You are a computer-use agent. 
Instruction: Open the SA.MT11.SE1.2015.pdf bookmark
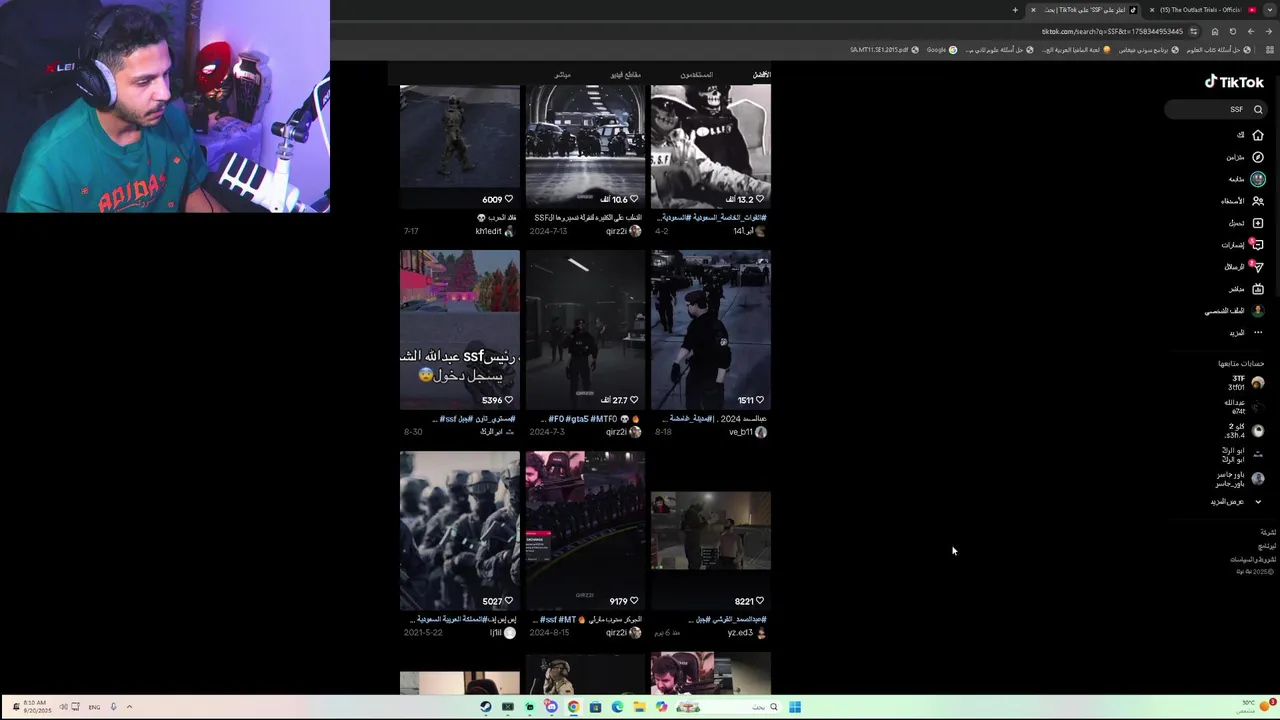pyautogui.click(x=884, y=50)
